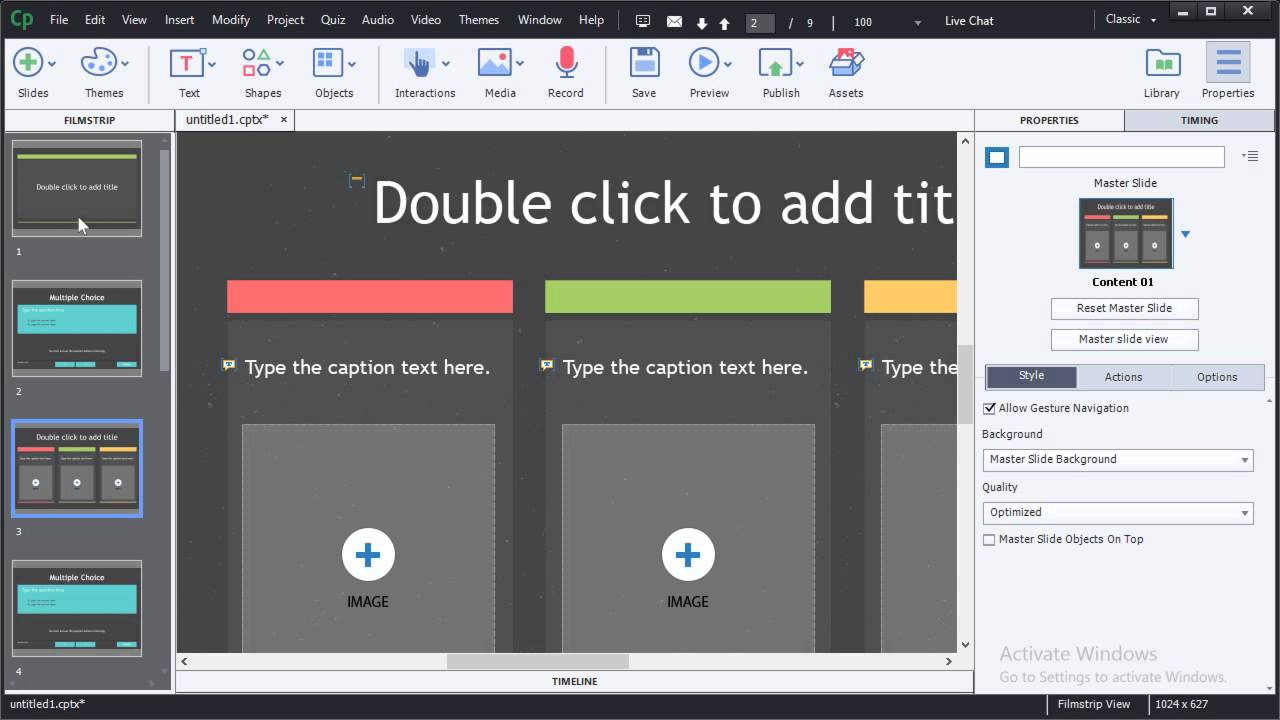Expand the master slide selector blue arrow

[1185, 234]
